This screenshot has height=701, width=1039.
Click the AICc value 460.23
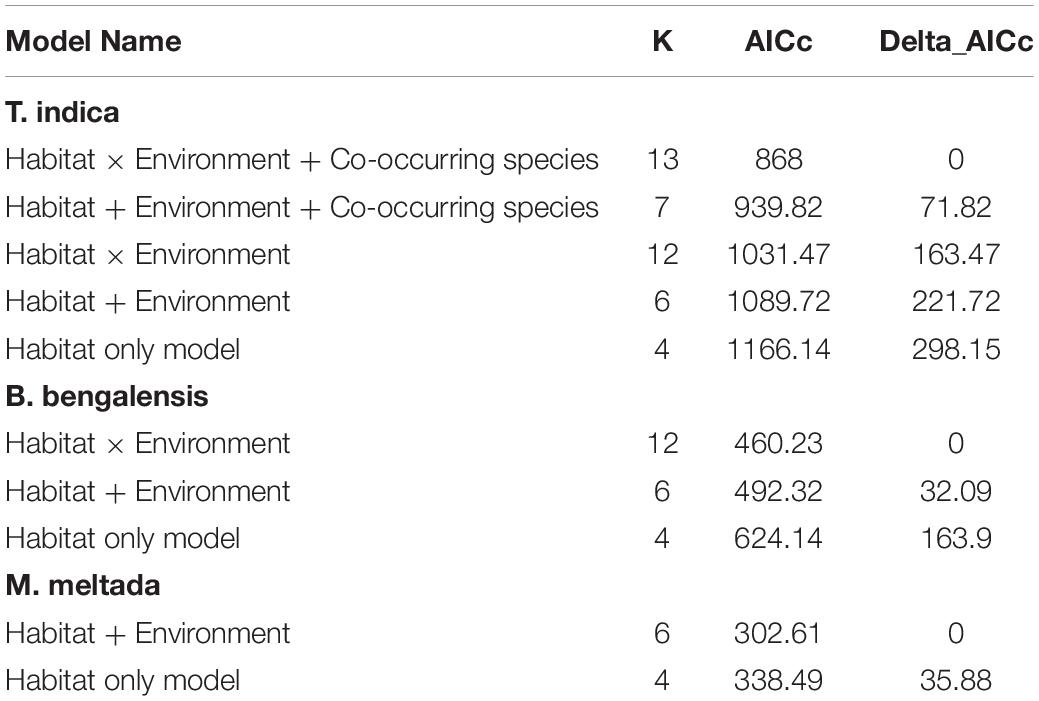click(779, 443)
